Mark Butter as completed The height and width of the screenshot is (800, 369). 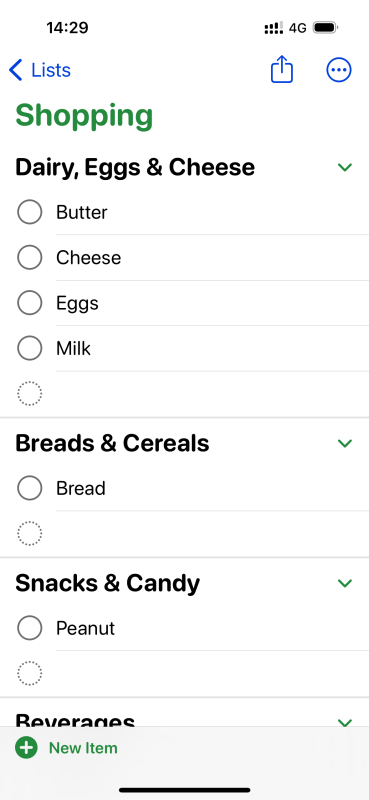pyautogui.click(x=30, y=212)
